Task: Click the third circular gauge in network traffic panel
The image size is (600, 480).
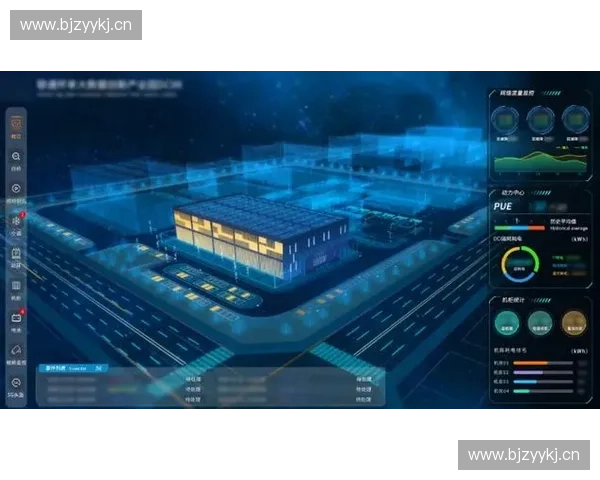Action: click(575, 119)
